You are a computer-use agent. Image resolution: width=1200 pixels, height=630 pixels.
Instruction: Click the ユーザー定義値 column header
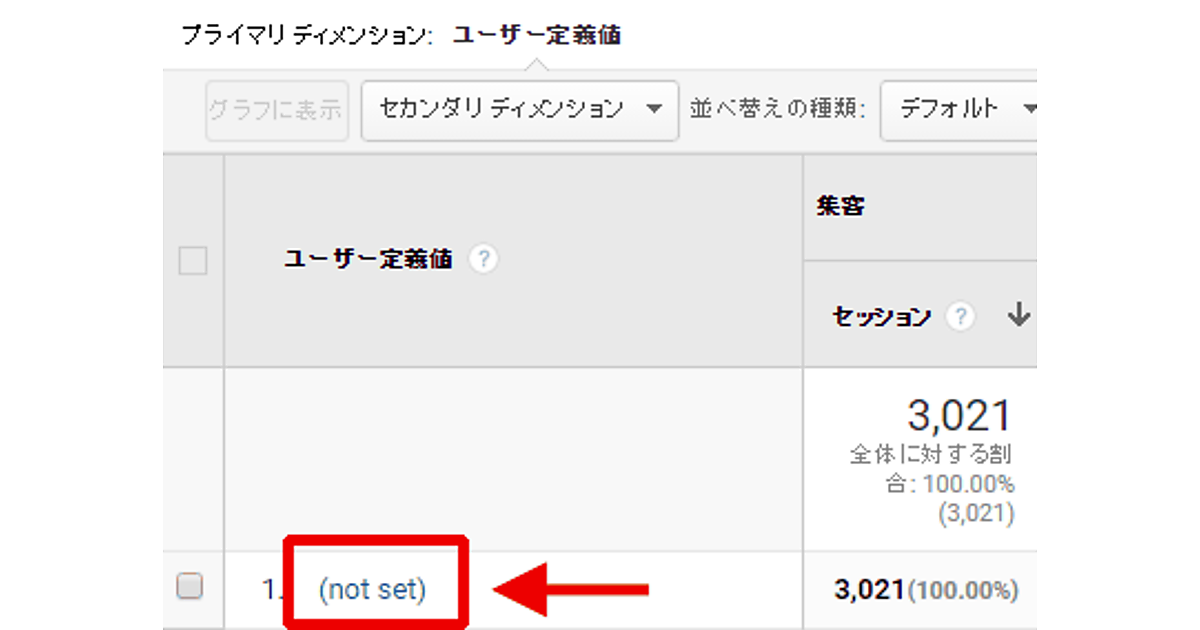click(x=367, y=260)
